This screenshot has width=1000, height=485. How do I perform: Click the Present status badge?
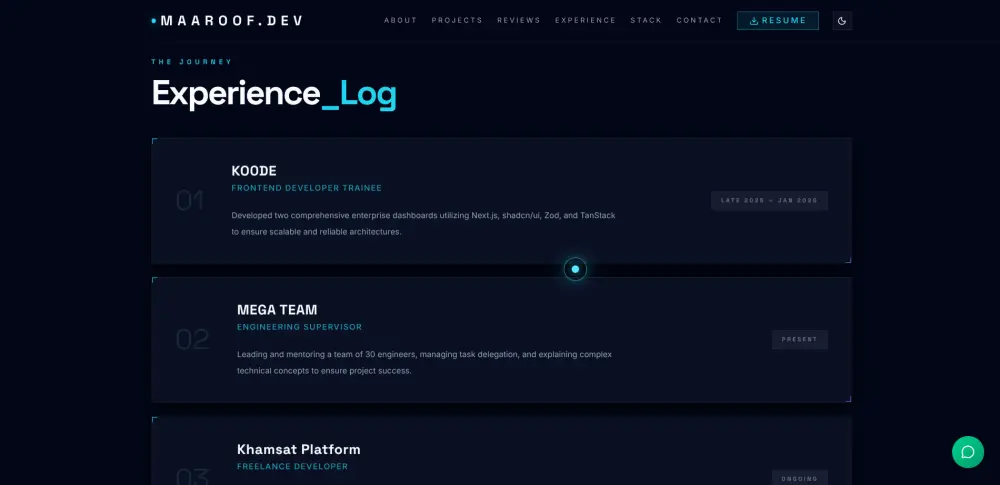(800, 340)
